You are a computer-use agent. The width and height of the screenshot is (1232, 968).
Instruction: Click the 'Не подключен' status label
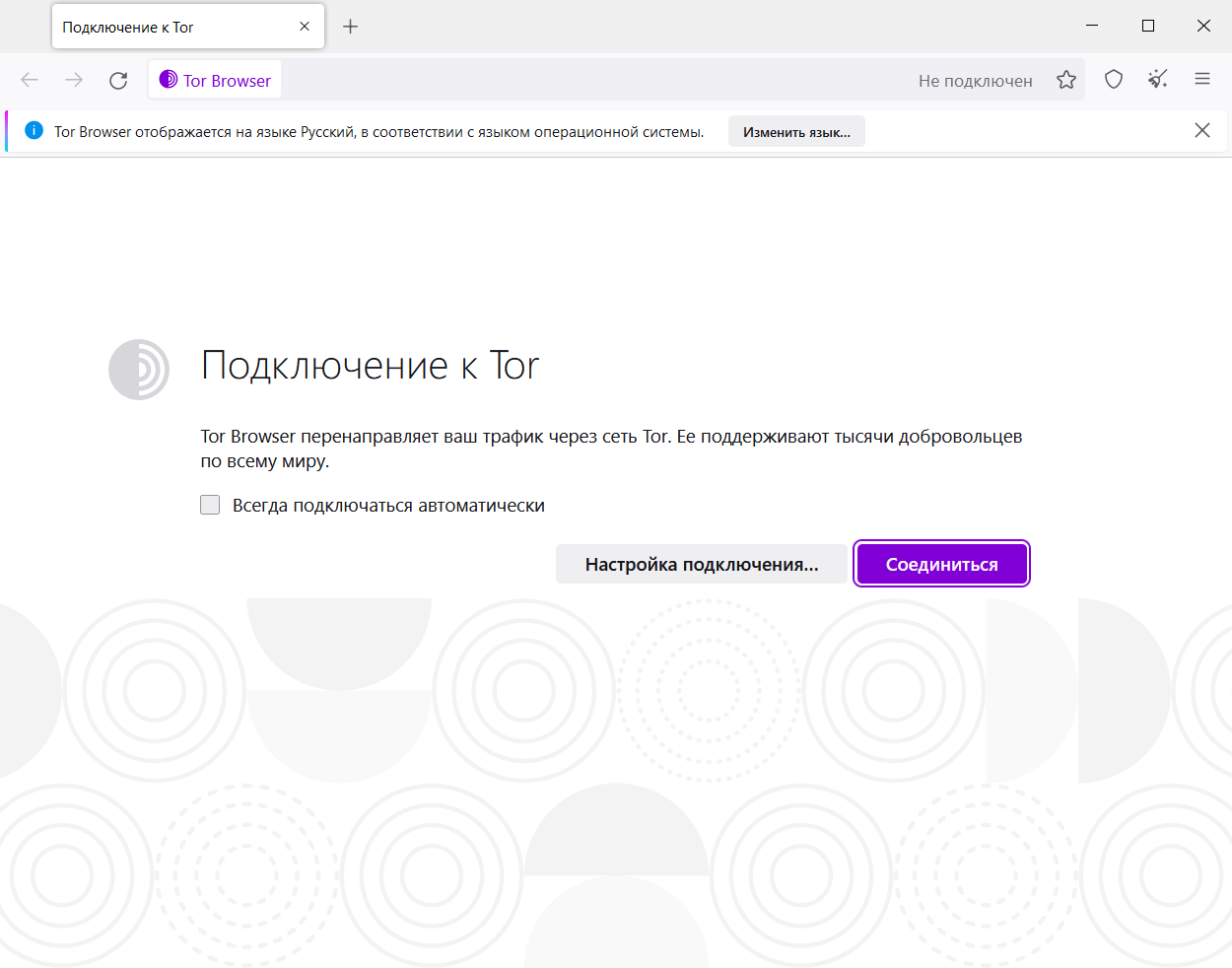(976, 81)
